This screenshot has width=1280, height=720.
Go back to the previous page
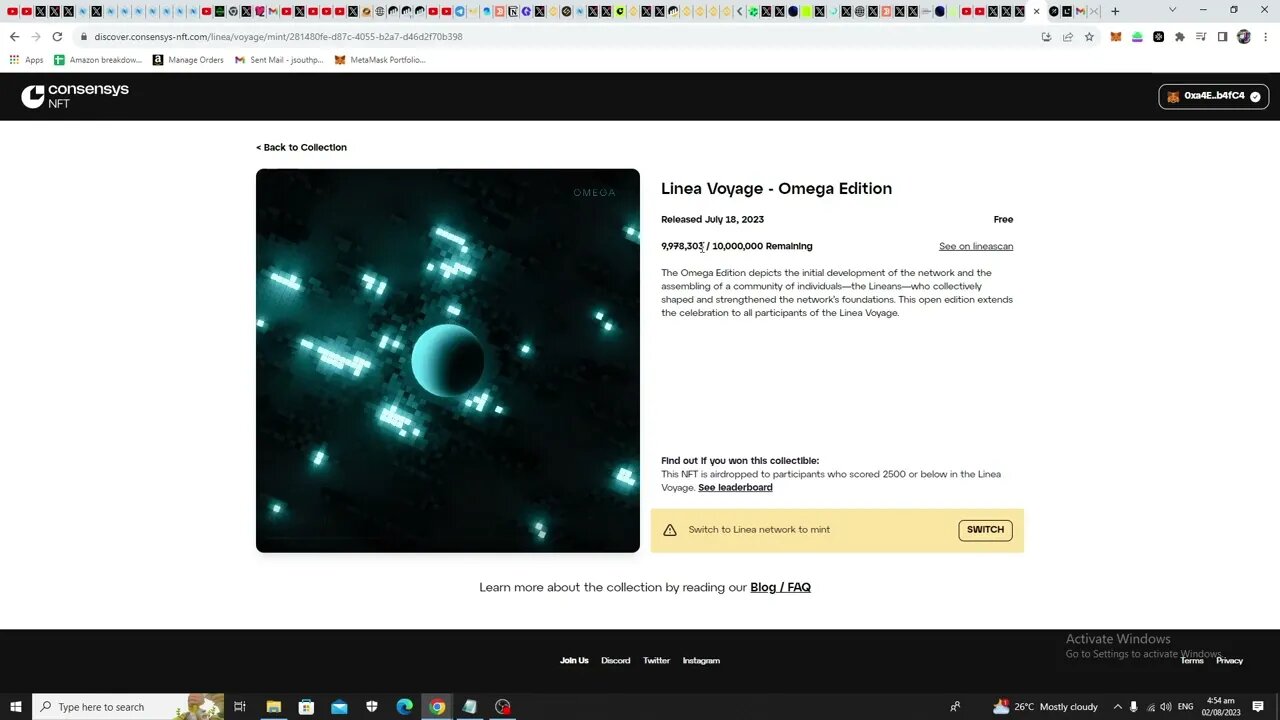(14, 37)
